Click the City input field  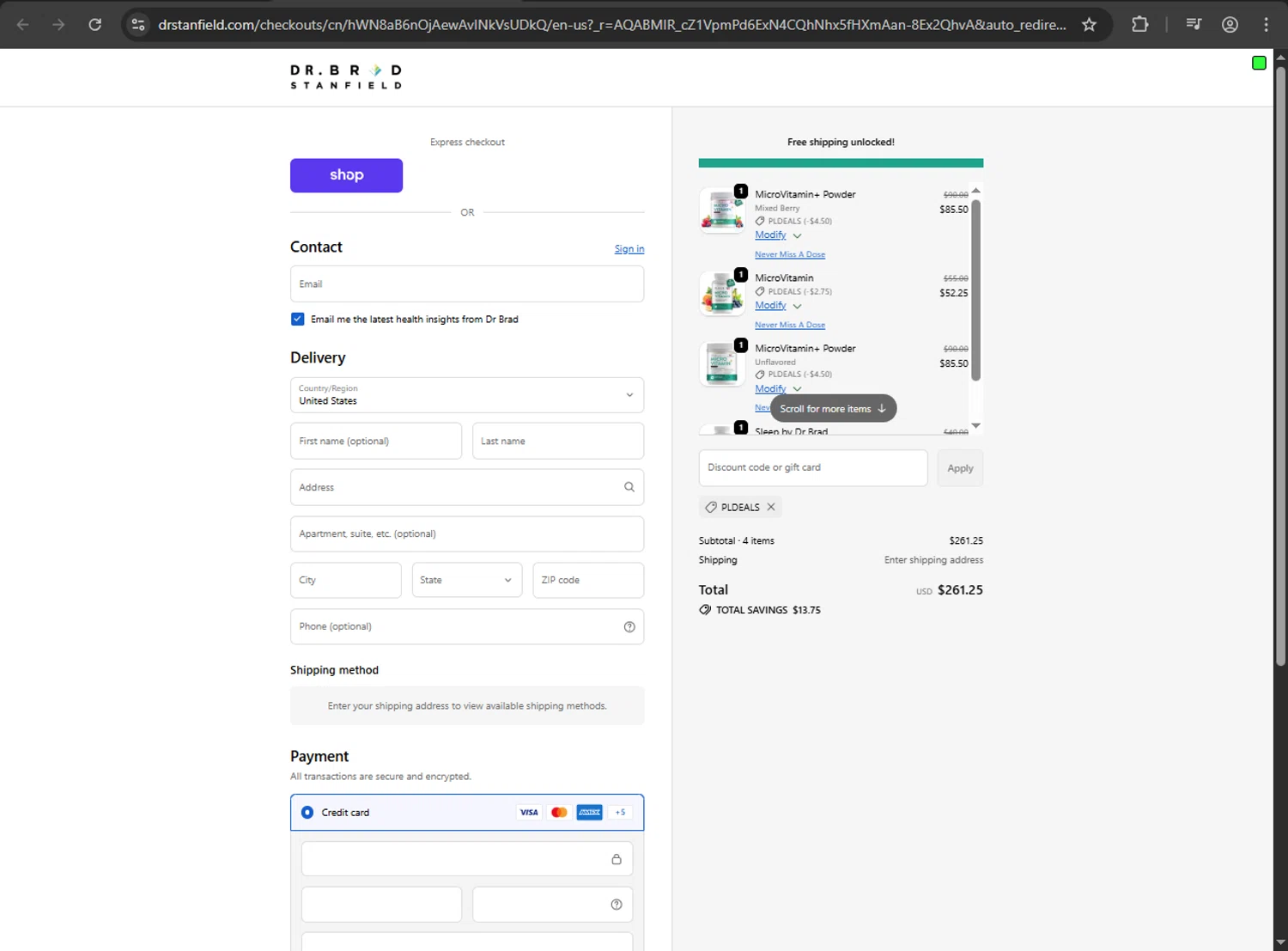tap(345, 580)
